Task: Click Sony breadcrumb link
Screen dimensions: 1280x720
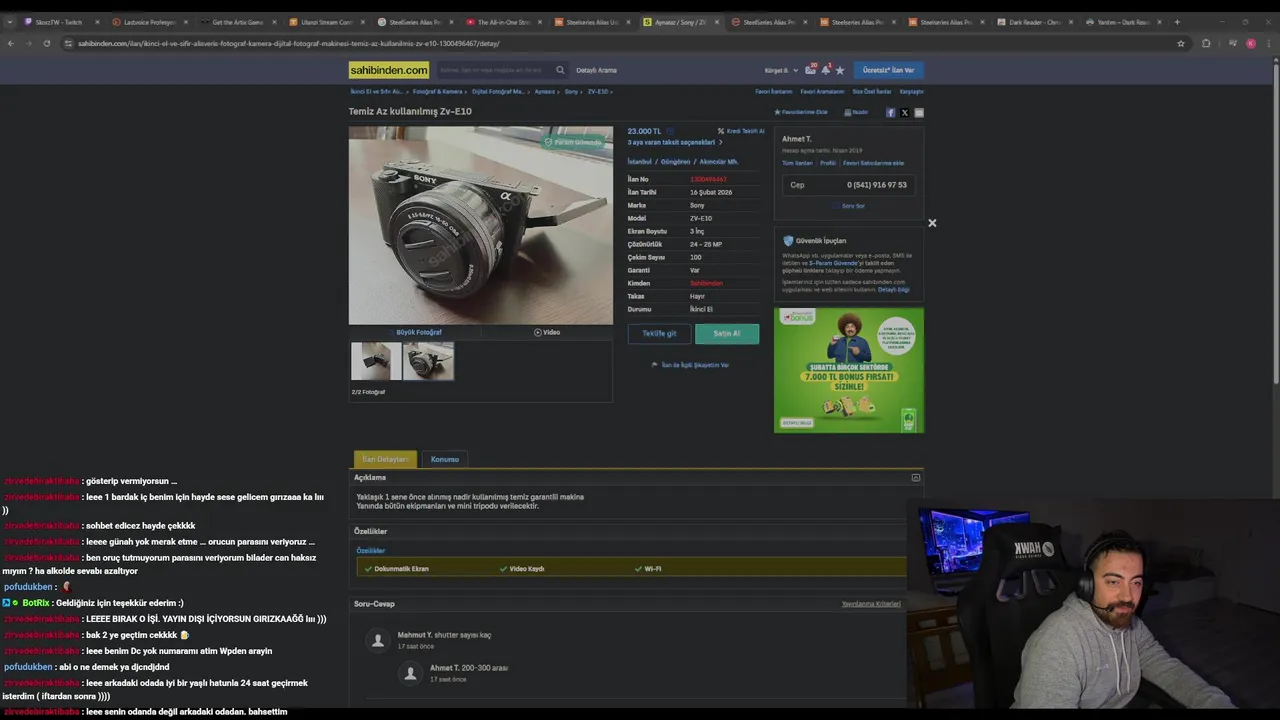Action: tap(571, 91)
